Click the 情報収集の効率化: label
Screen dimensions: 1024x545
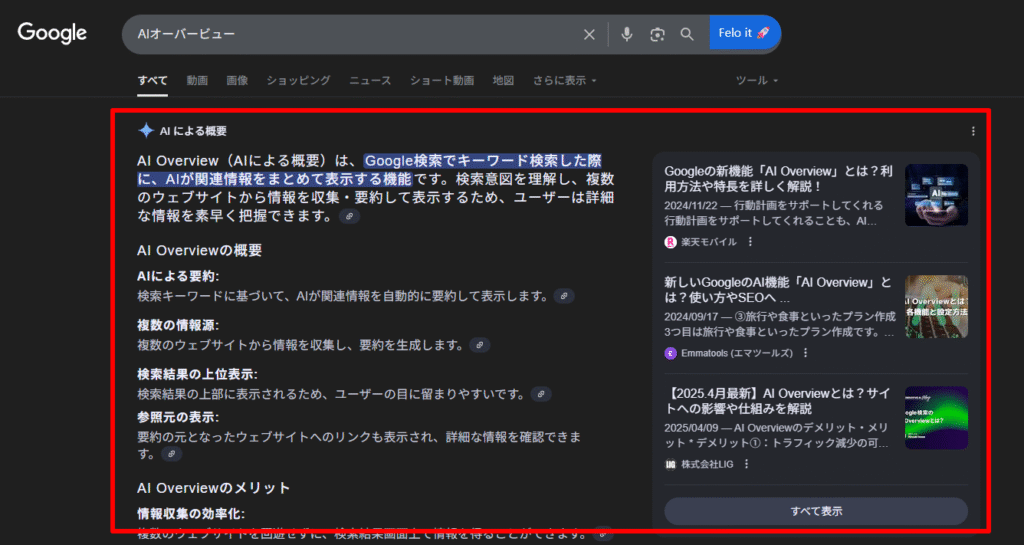point(191,514)
